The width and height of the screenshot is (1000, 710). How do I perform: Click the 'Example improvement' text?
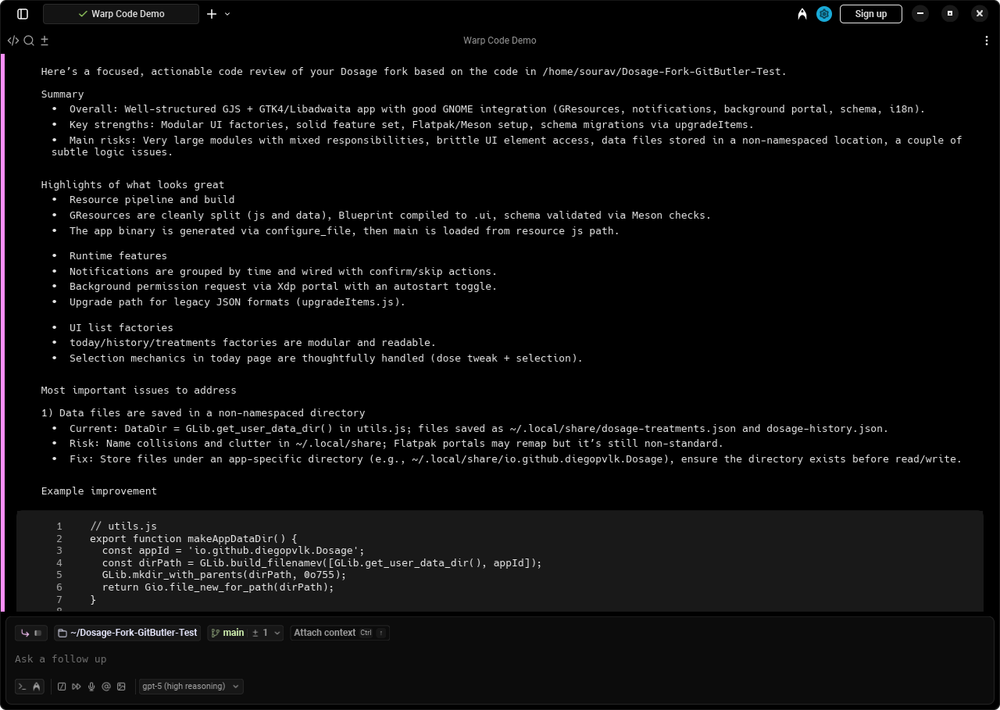click(x=99, y=491)
